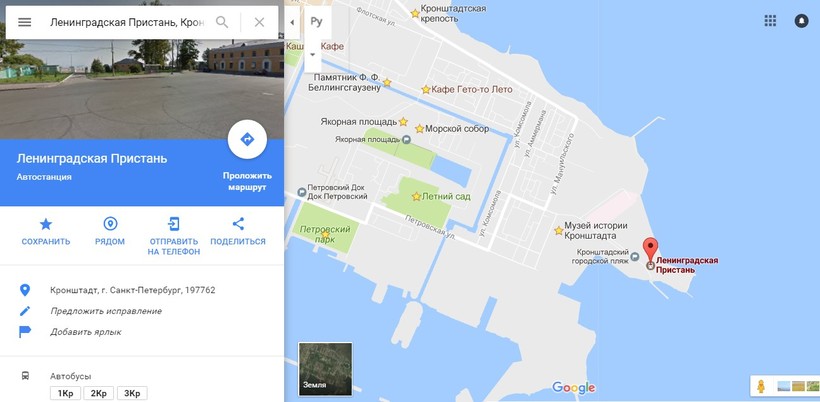Screen dimensions: 820x402
Task: Click the search magnifier icon
Action: tap(222, 22)
